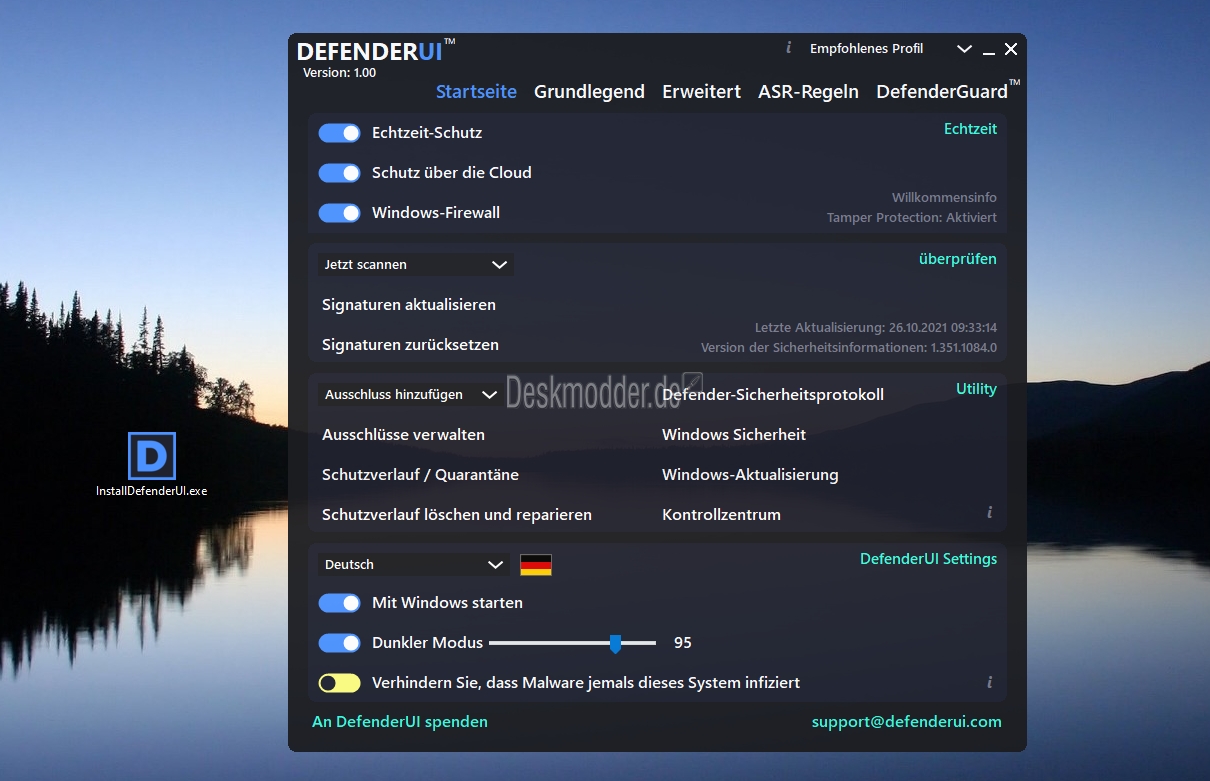Viewport: 1210px width, 781px height.
Task: Click the Willkommensinfo link
Action: (x=944, y=198)
